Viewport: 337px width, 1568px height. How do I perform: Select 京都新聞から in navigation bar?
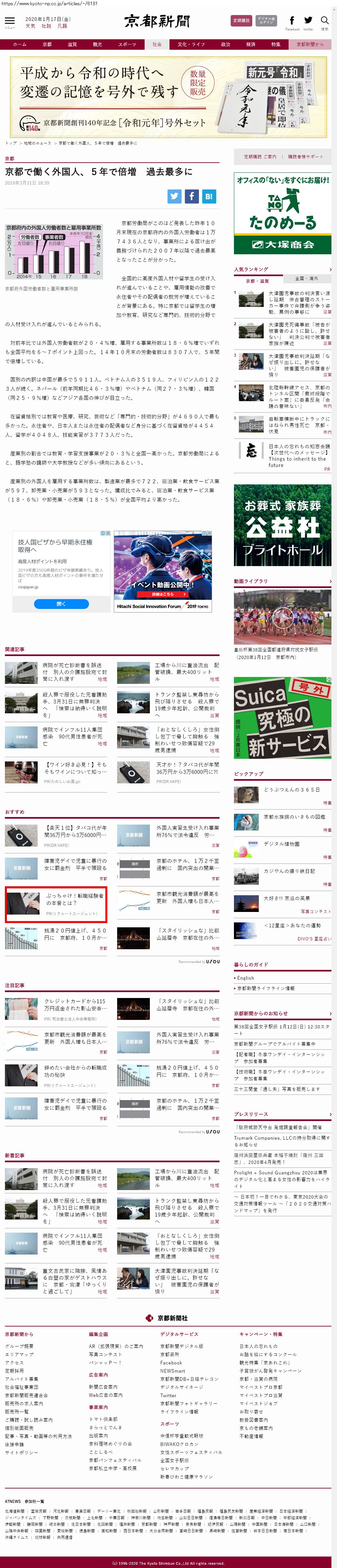(x=310, y=45)
